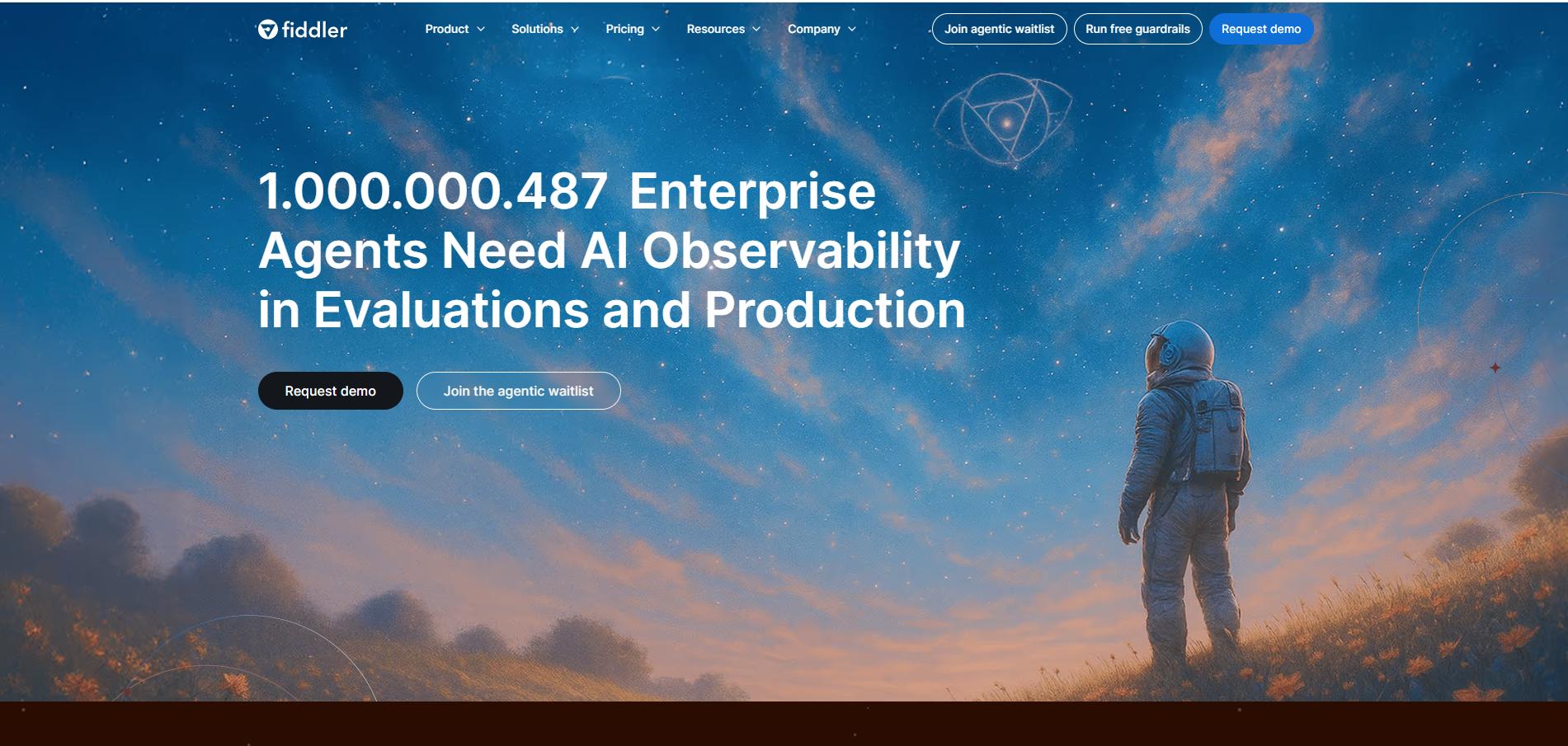
Task: Click the fiddler wordmark text
Action: click(x=314, y=30)
